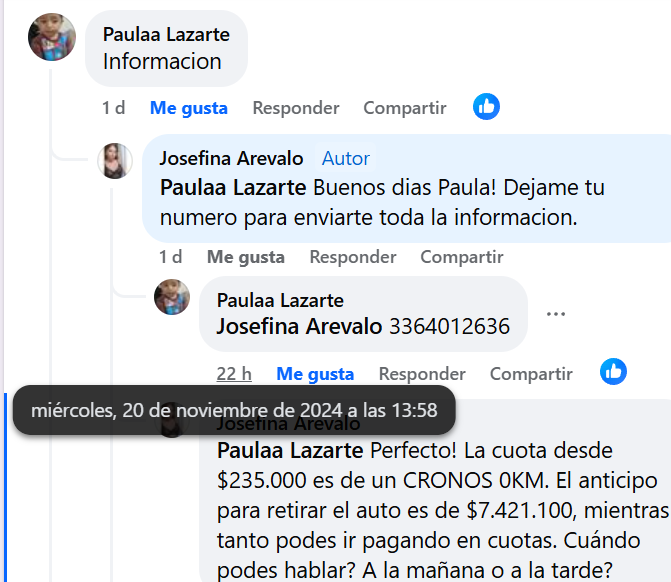Click Responder under the phone number comment
This screenshot has width=671, height=582.
click(x=422, y=374)
